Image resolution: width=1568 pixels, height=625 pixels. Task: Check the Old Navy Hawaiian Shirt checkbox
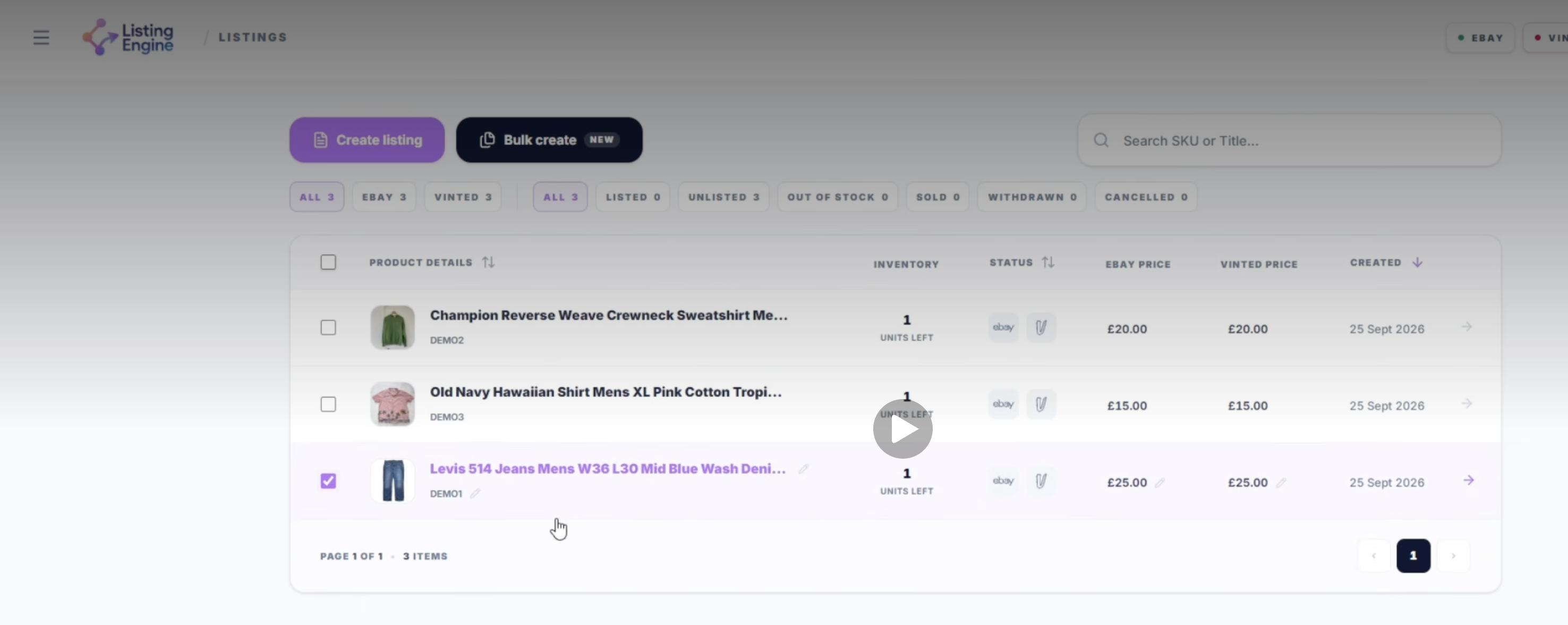pyautogui.click(x=328, y=404)
